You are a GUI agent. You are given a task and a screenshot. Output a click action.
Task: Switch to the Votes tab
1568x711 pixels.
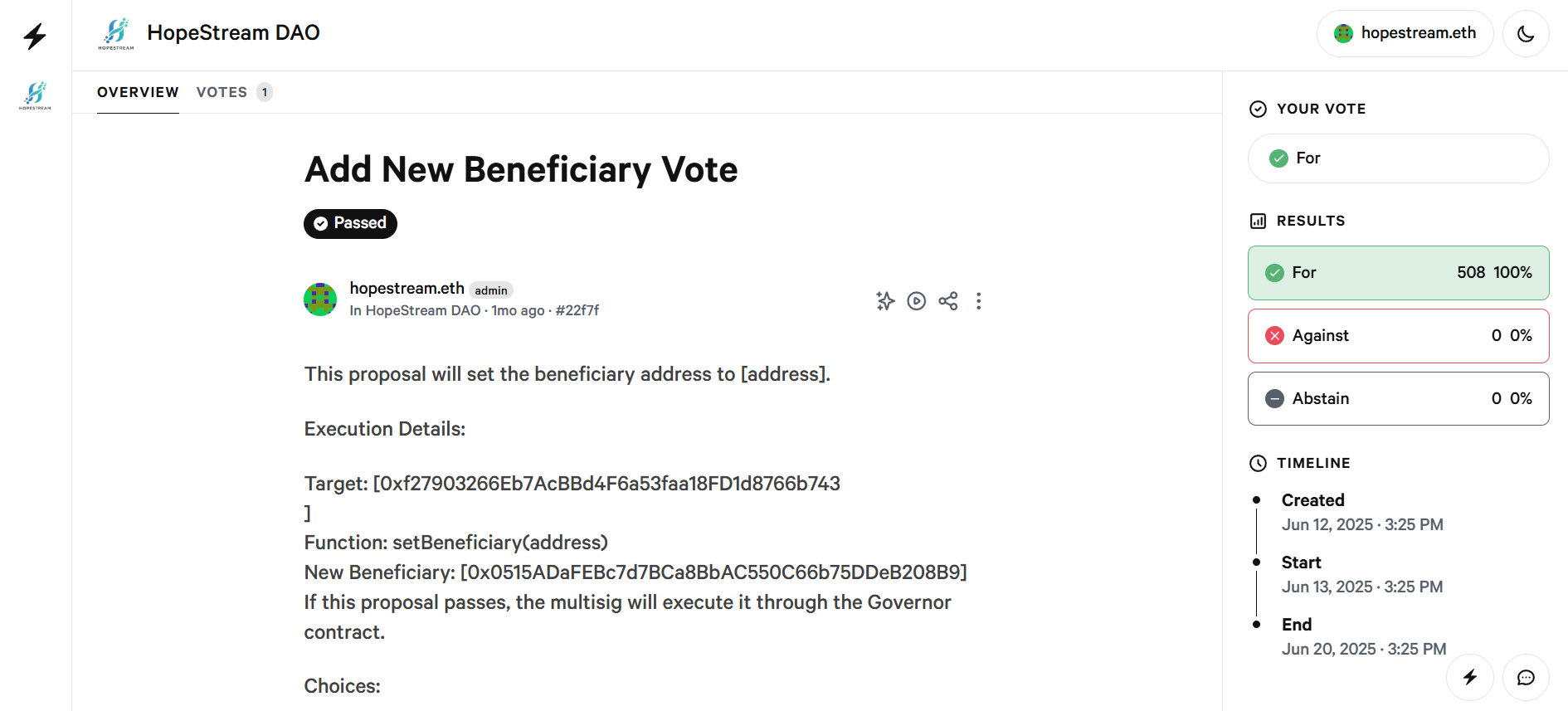click(x=222, y=91)
